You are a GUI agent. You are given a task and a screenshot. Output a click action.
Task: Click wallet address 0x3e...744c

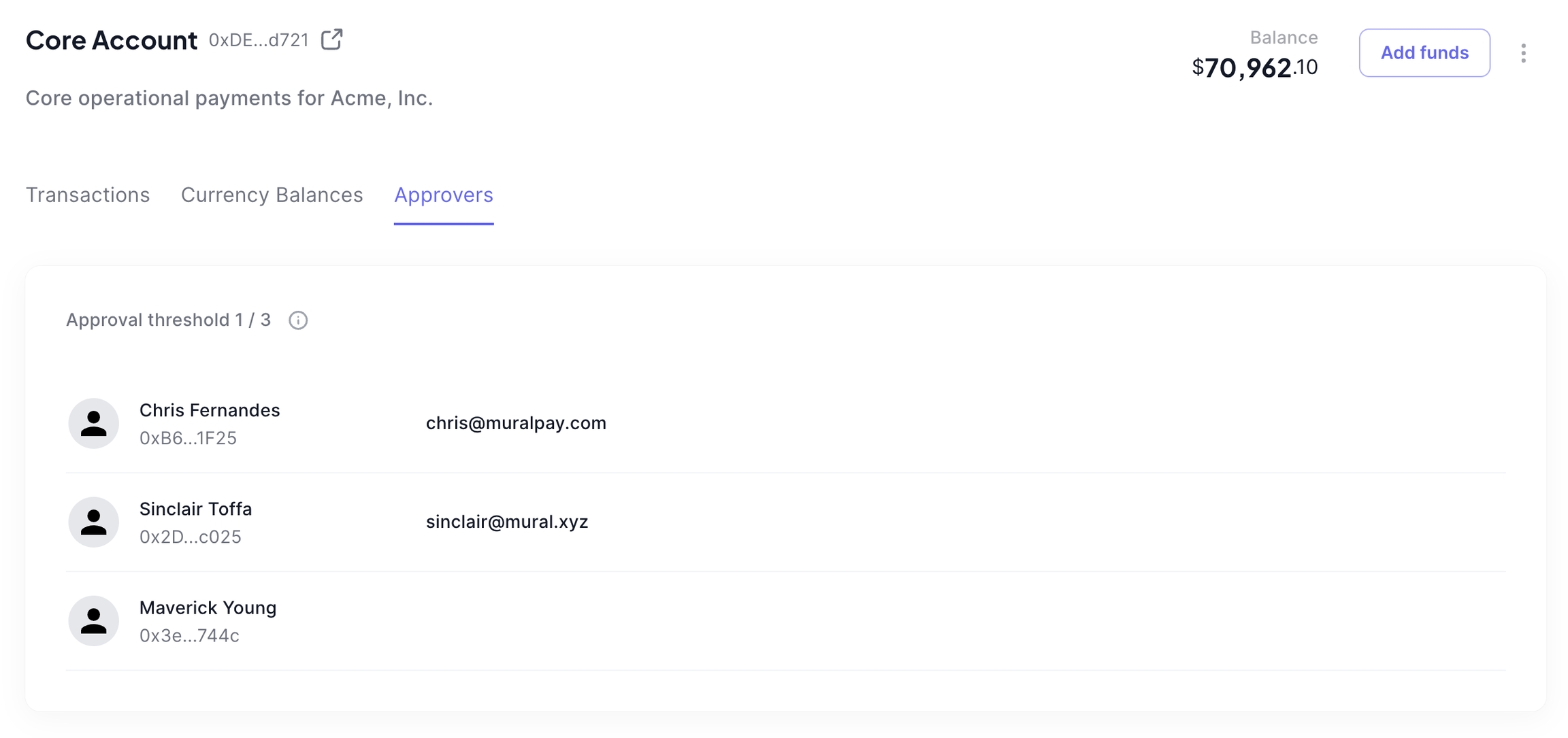pos(189,635)
